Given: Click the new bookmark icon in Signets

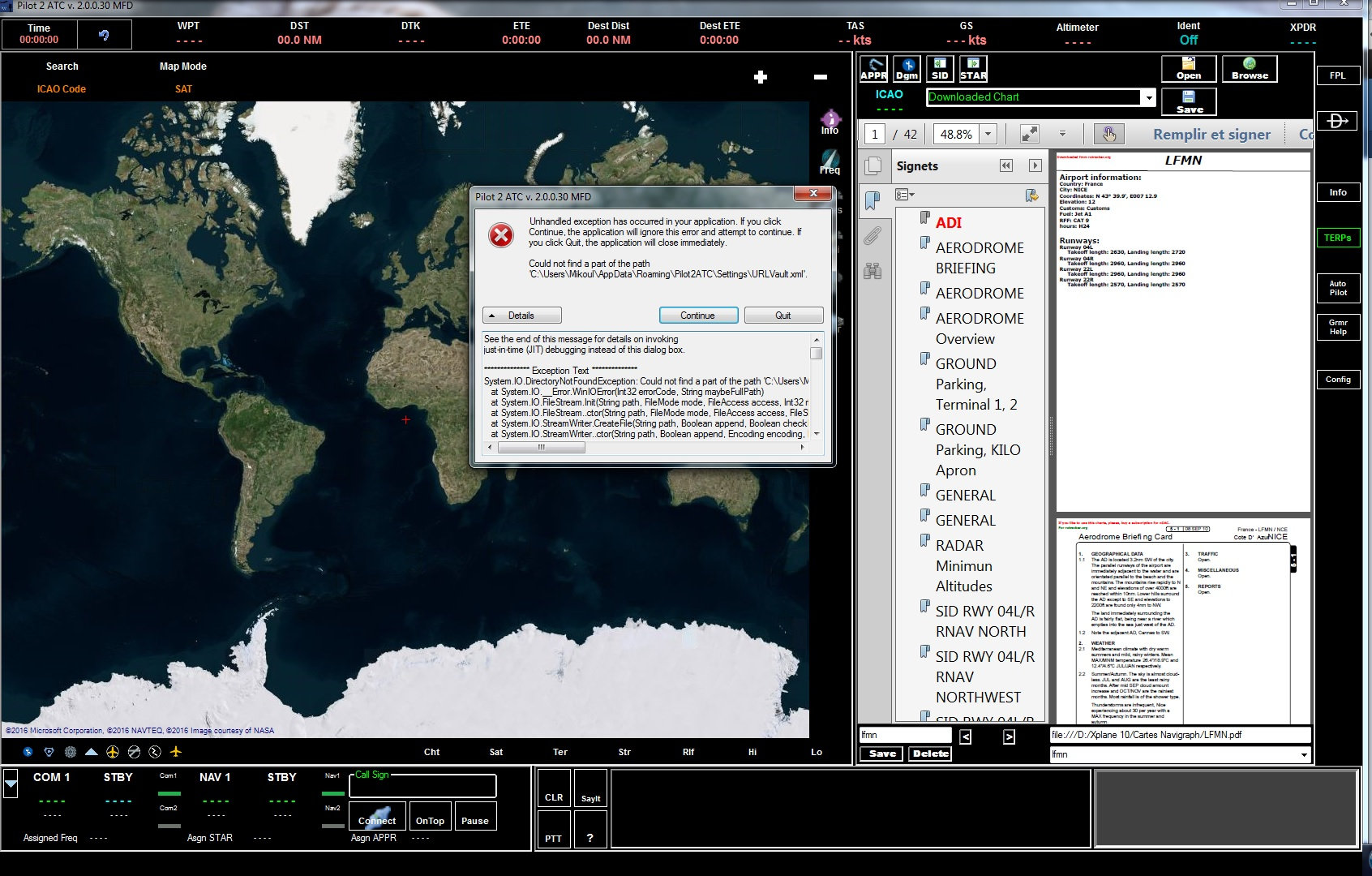Looking at the screenshot, I should tap(1031, 195).
